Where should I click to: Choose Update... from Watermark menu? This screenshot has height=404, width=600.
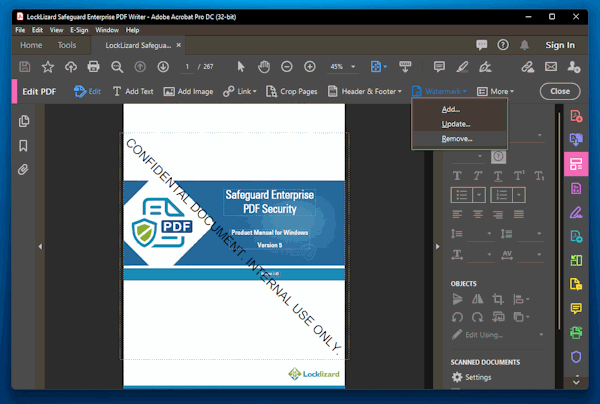(456, 124)
